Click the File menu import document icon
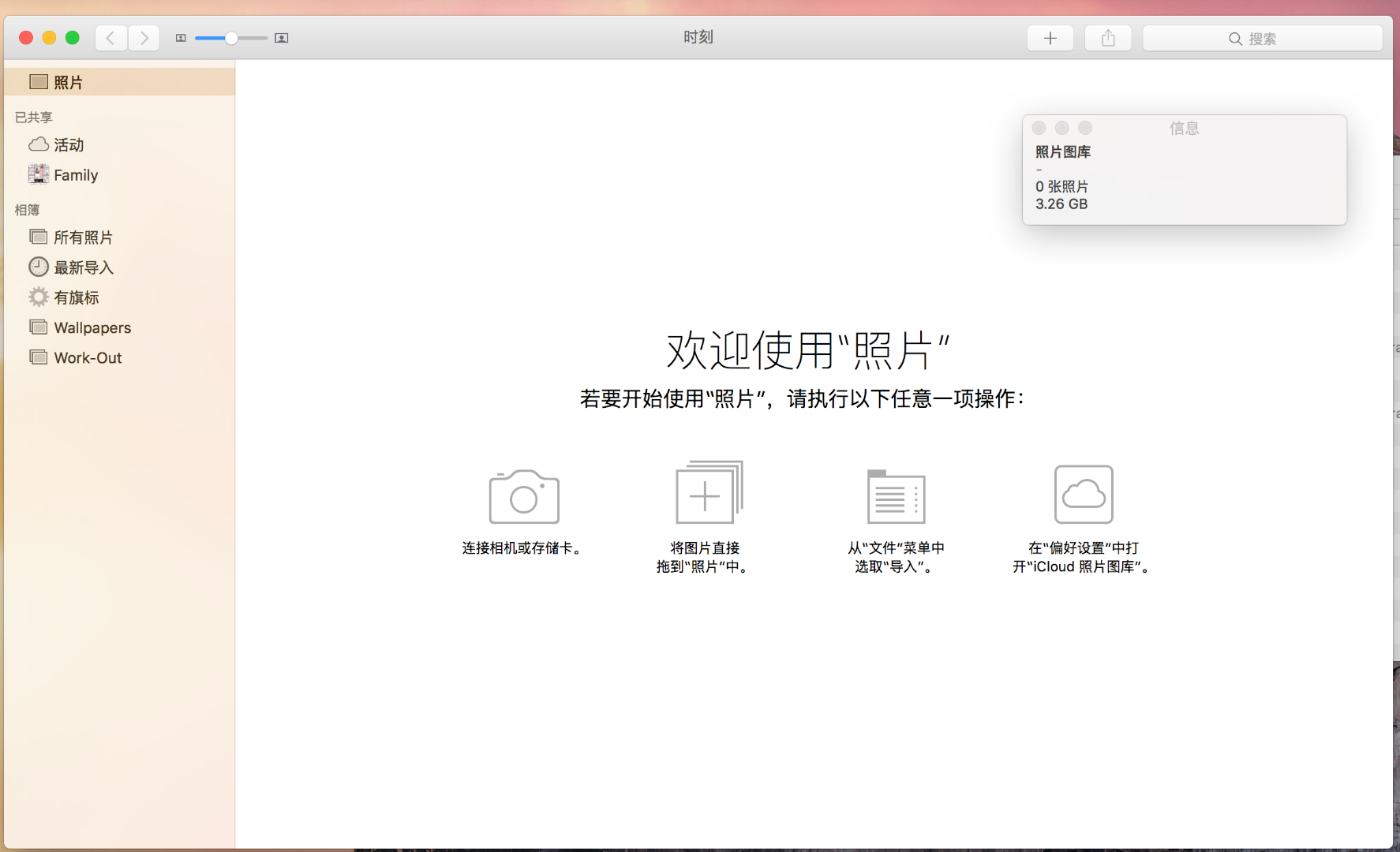The image size is (1400, 852). [x=897, y=496]
